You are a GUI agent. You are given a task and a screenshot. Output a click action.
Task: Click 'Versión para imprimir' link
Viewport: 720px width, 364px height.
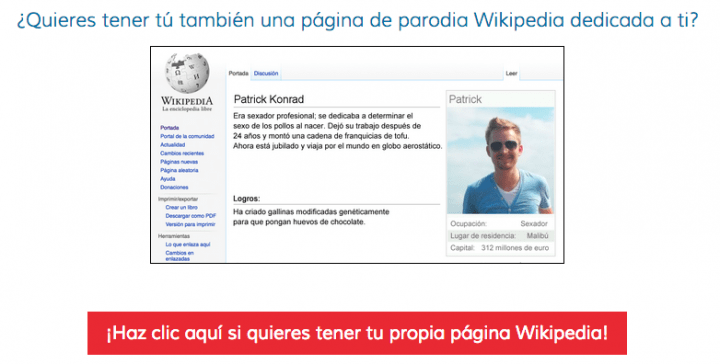tap(190, 224)
